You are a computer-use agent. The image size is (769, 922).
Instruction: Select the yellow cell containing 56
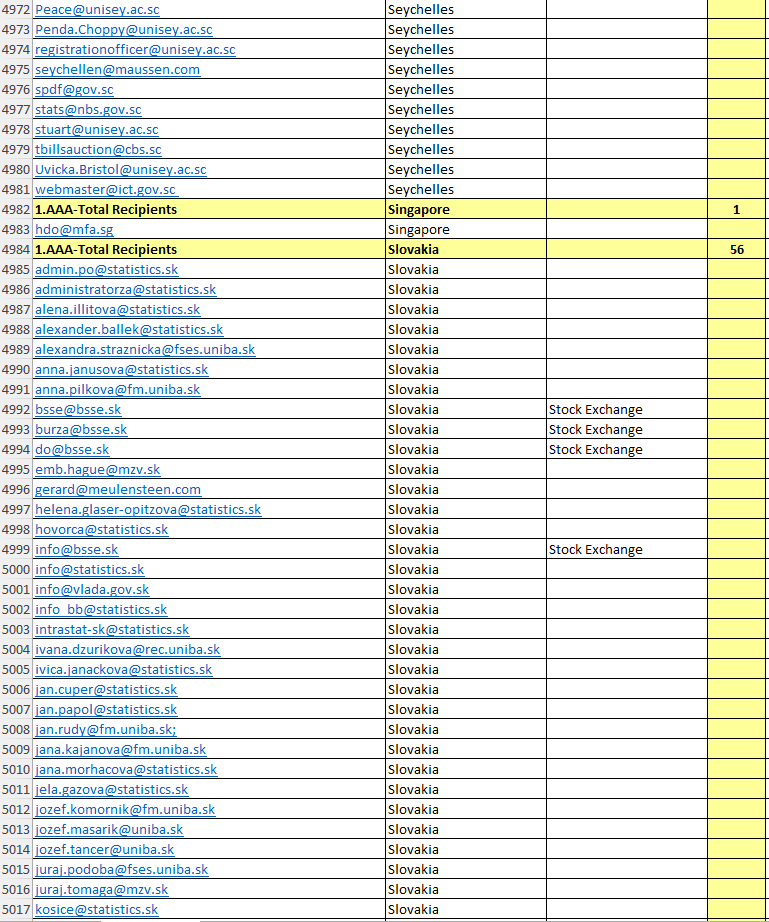click(737, 249)
